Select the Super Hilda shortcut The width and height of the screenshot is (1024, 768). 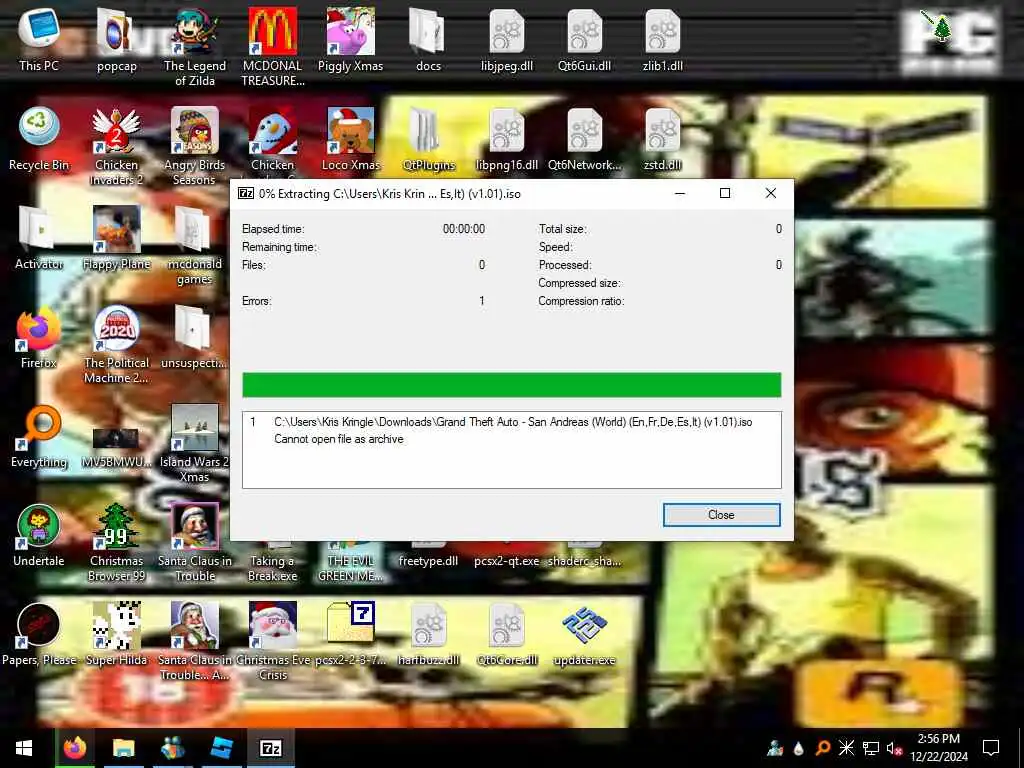pyautogui.click(x=117, y=635)
